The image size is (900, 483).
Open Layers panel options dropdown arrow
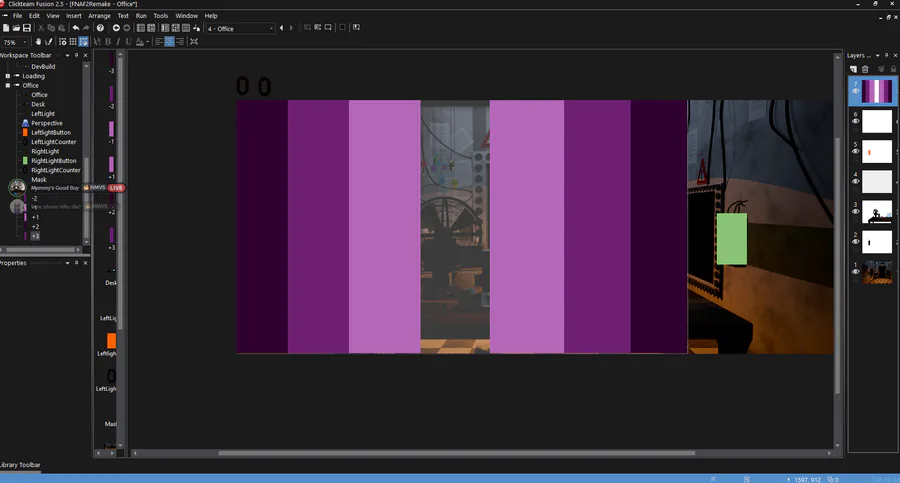(877, 55)
